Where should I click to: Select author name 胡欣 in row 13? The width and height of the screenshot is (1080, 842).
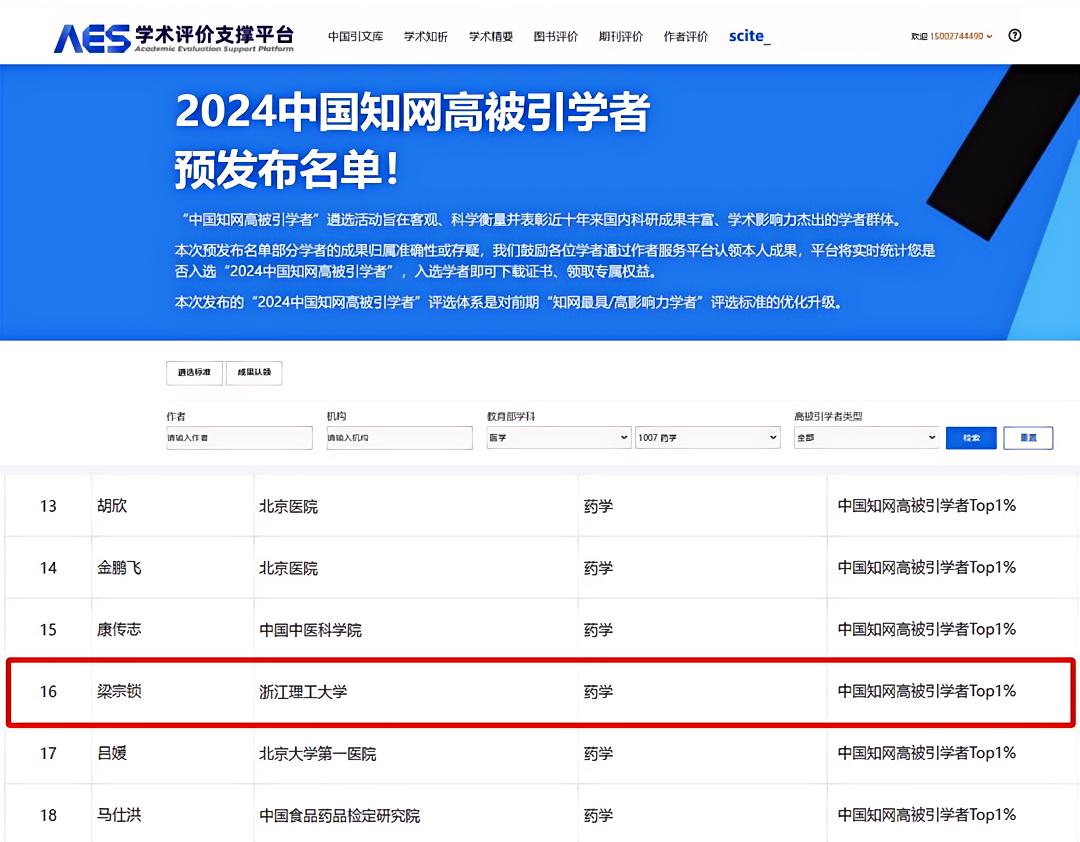click(112, 506)
